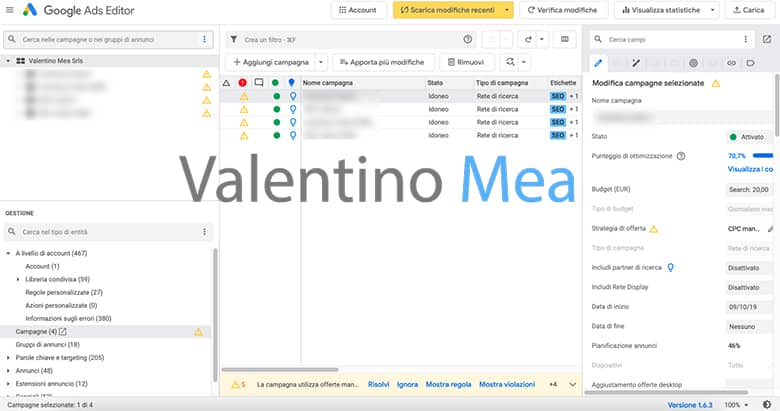Sort by the blue recommendations column header
Viewport: 780px width, 411px height.
pos(292,83)
